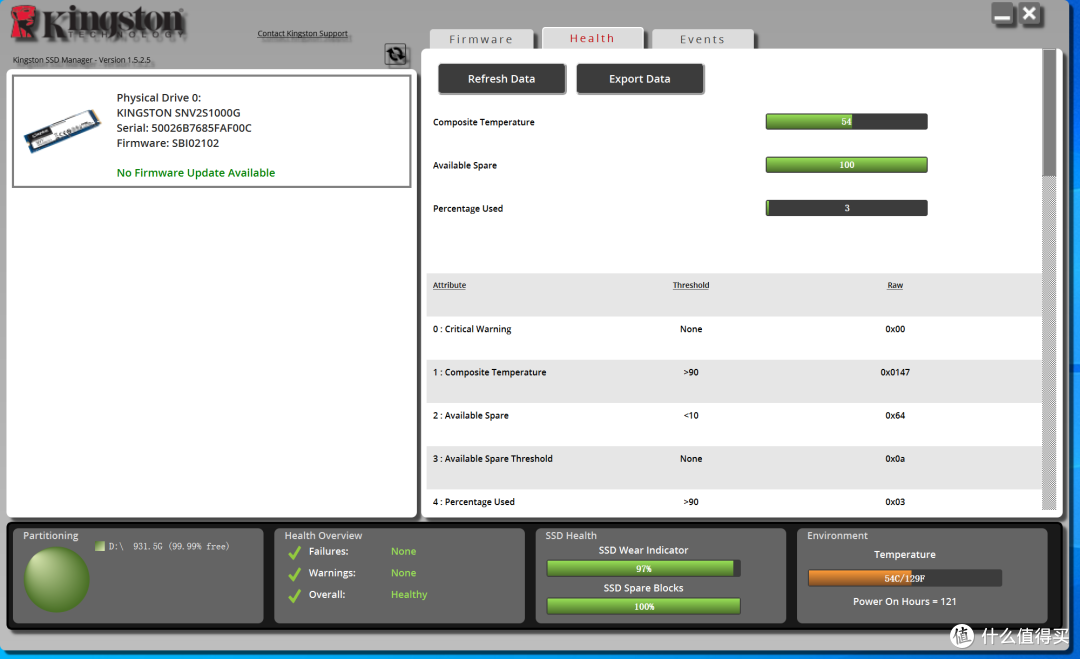Select the Health tab

point(592,38)
